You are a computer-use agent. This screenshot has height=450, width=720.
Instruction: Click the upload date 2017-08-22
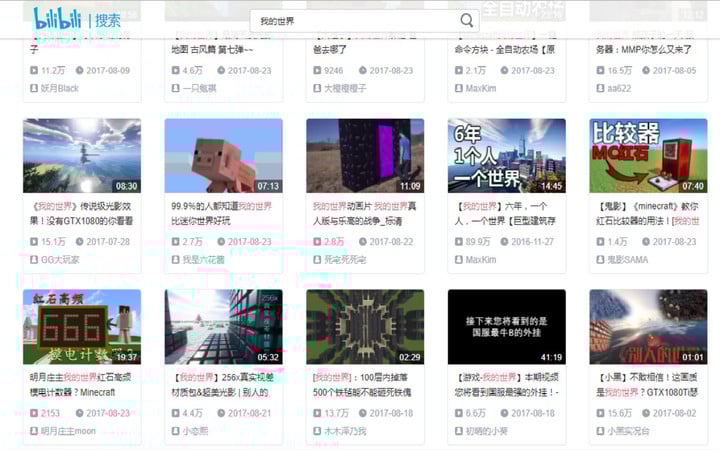[x=391, y=242]
